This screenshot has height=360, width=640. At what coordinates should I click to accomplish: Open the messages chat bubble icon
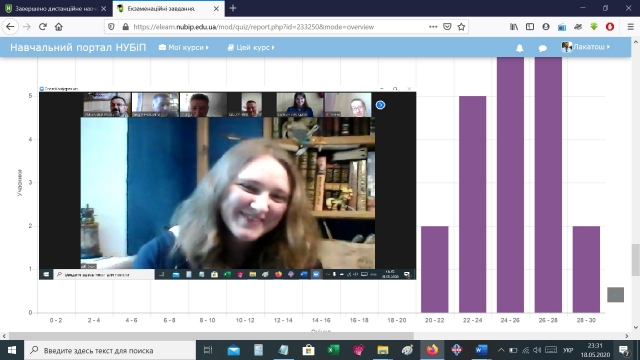tap(542, 48)
